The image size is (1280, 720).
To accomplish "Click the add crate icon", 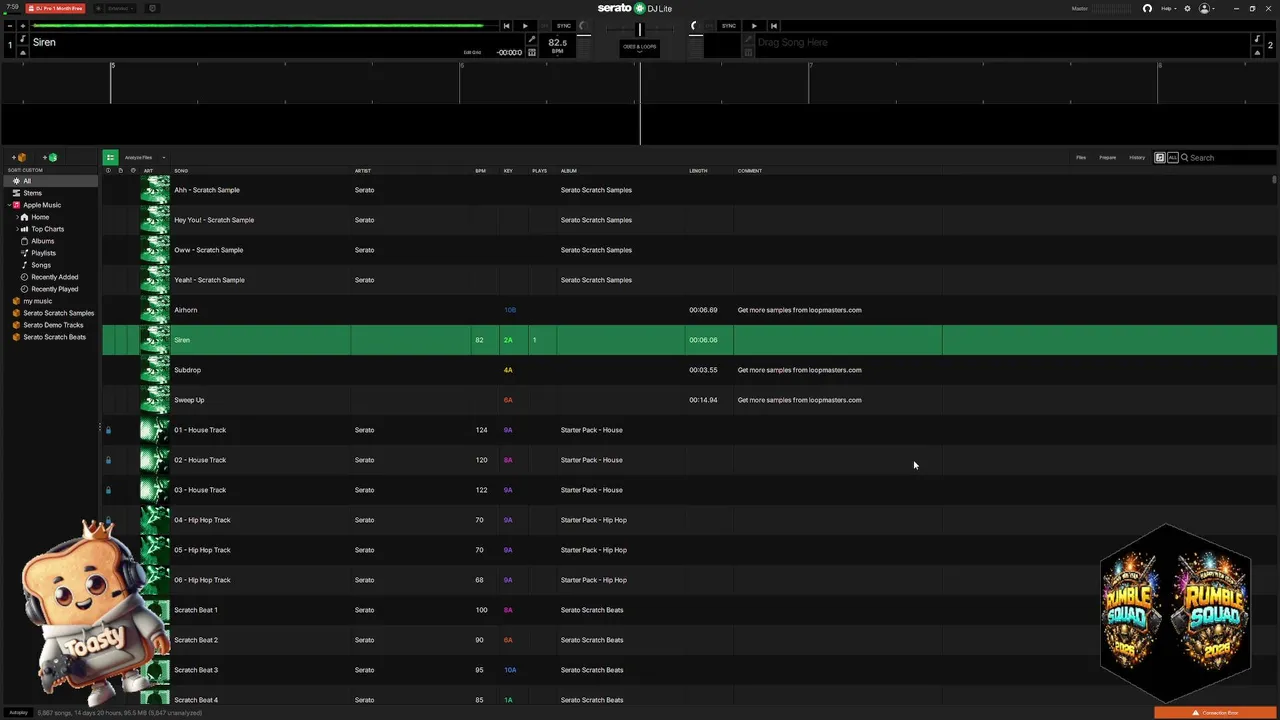I will click(19, 157).
